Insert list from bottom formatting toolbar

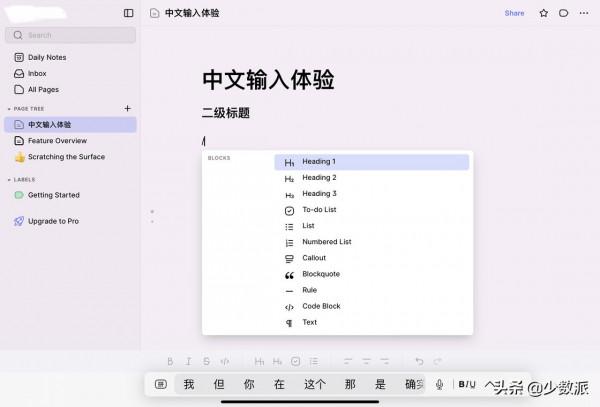click(x=314, y=361)
